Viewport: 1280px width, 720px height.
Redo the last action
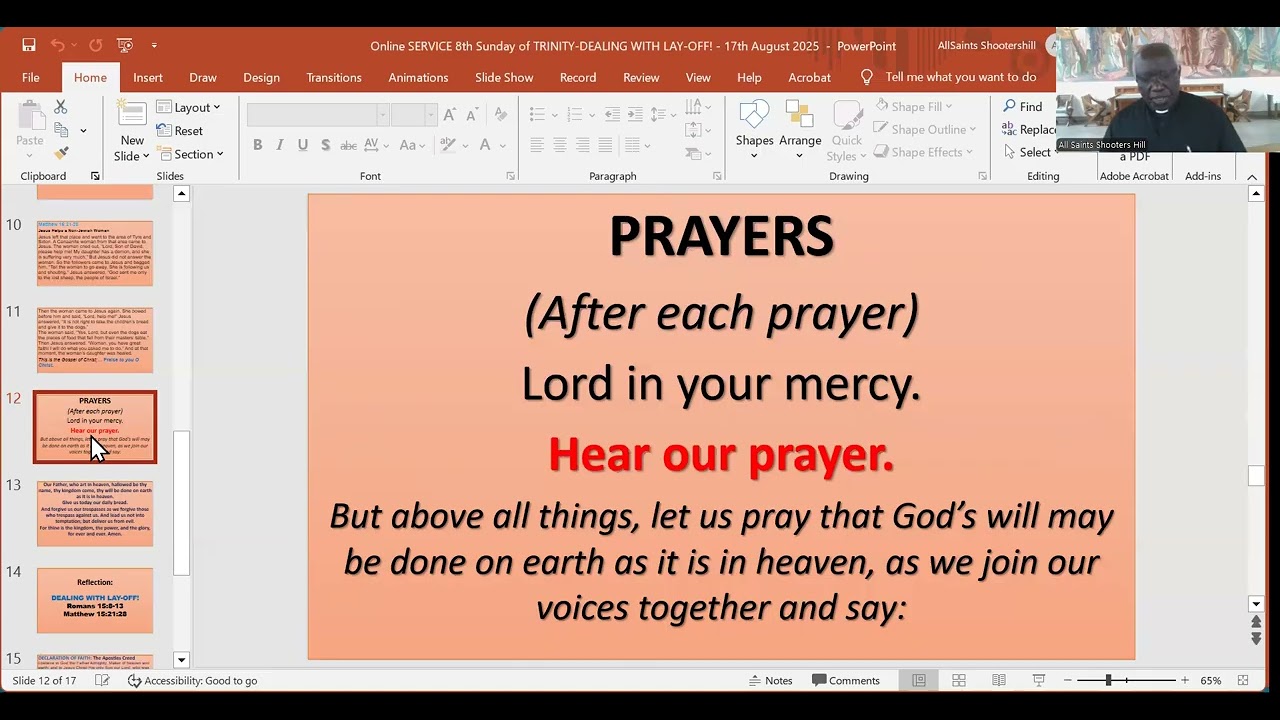click(95, 45)
